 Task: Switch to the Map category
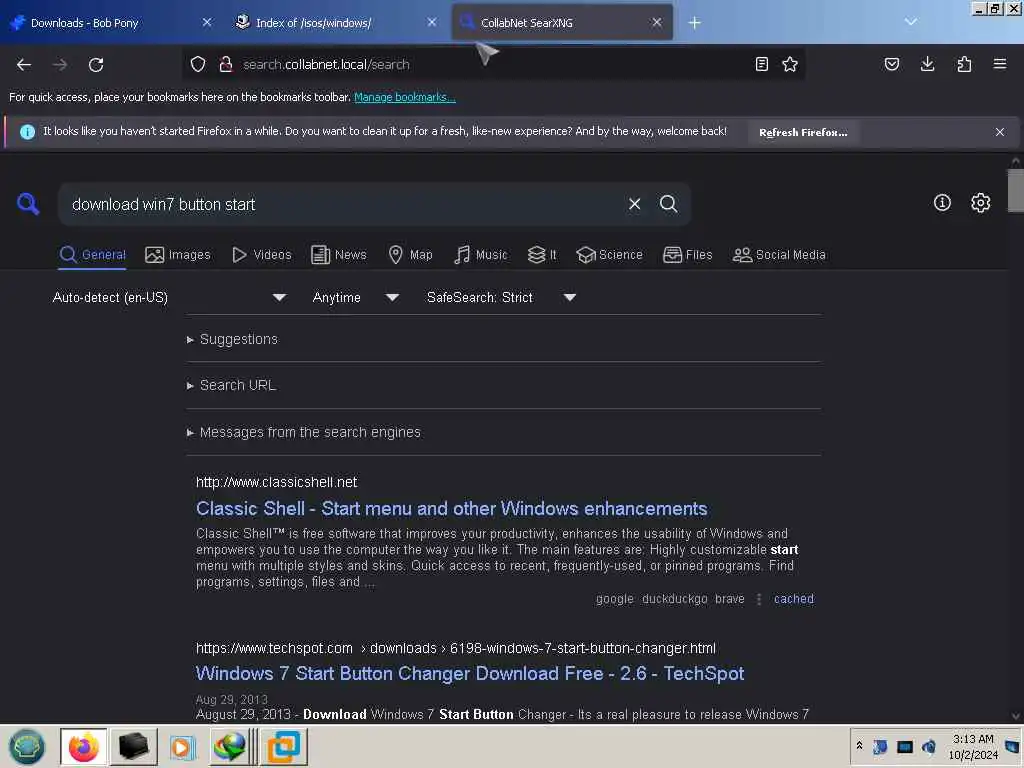[x=411, y=255]
